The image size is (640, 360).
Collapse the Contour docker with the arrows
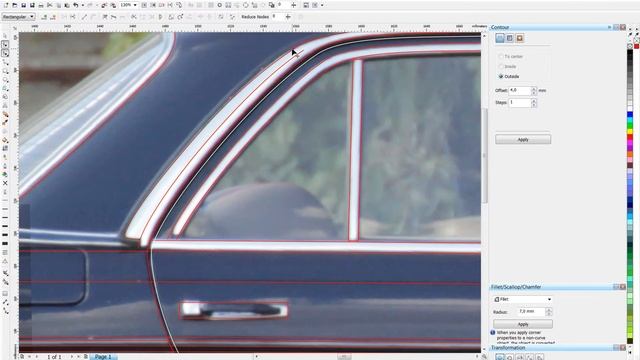pos(609,27)
